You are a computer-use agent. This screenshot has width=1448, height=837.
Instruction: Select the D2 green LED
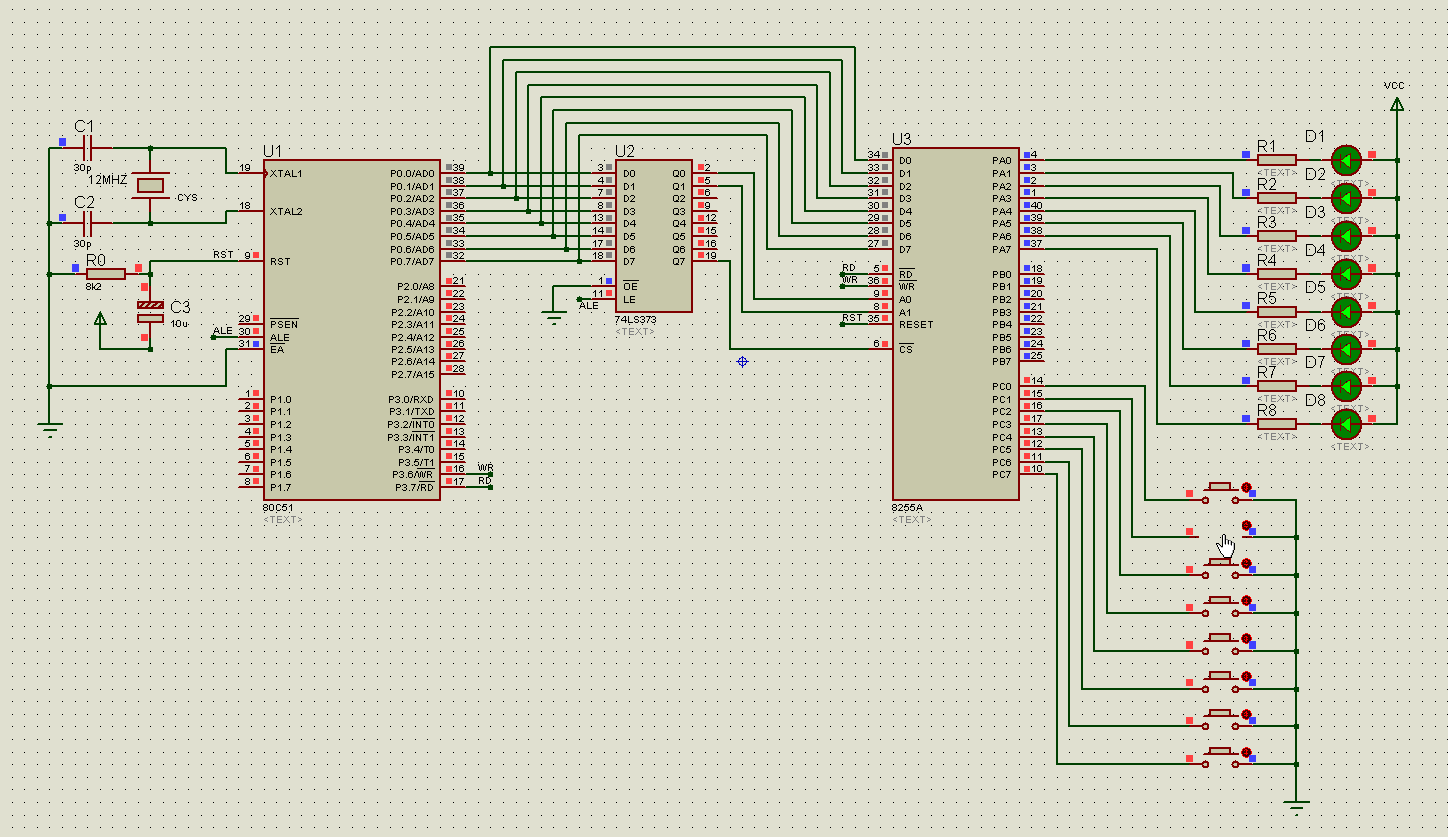[1347, 197]
